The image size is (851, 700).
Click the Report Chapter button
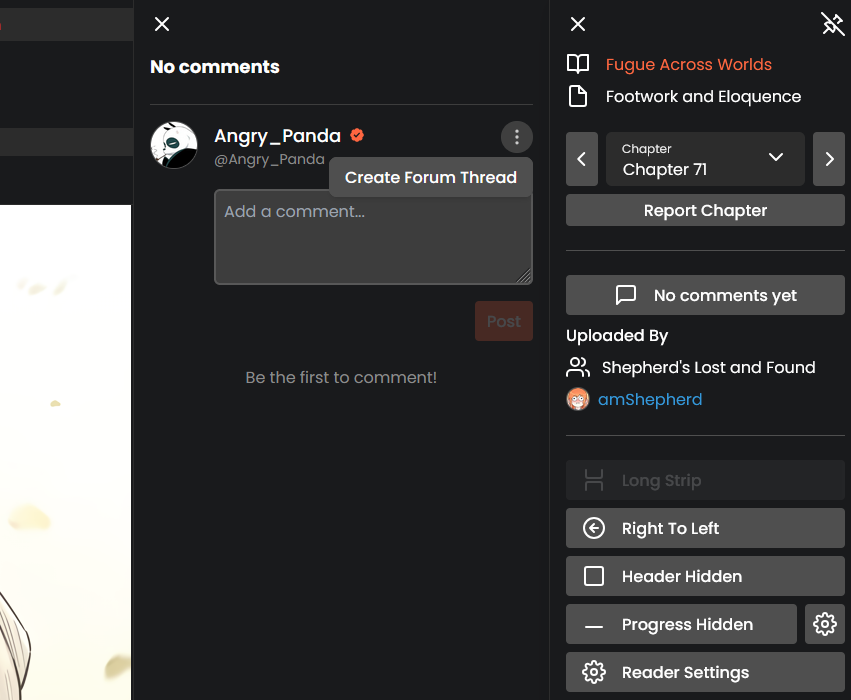pos(705,210)
